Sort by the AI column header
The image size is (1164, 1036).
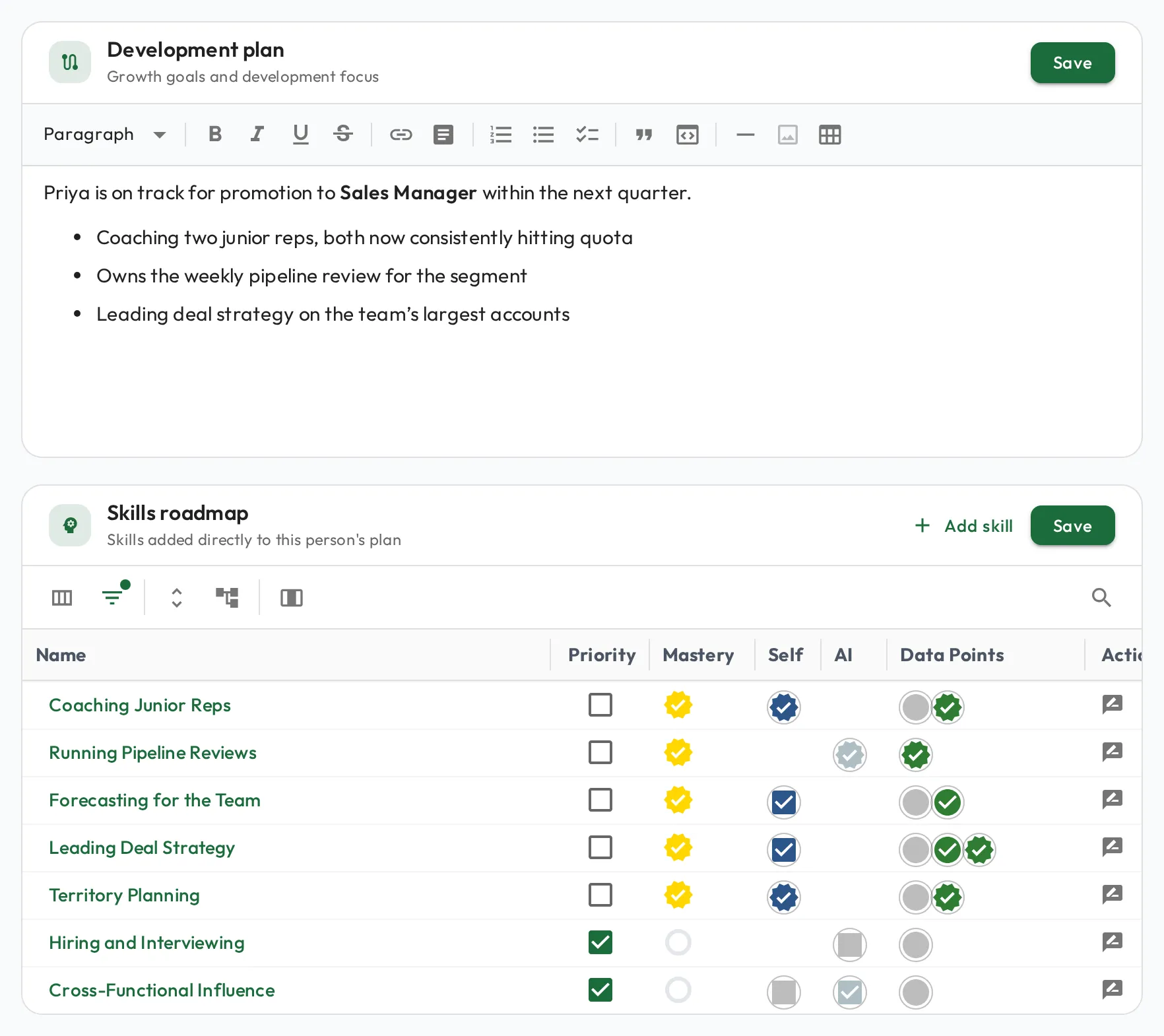(x=843, y=655)
